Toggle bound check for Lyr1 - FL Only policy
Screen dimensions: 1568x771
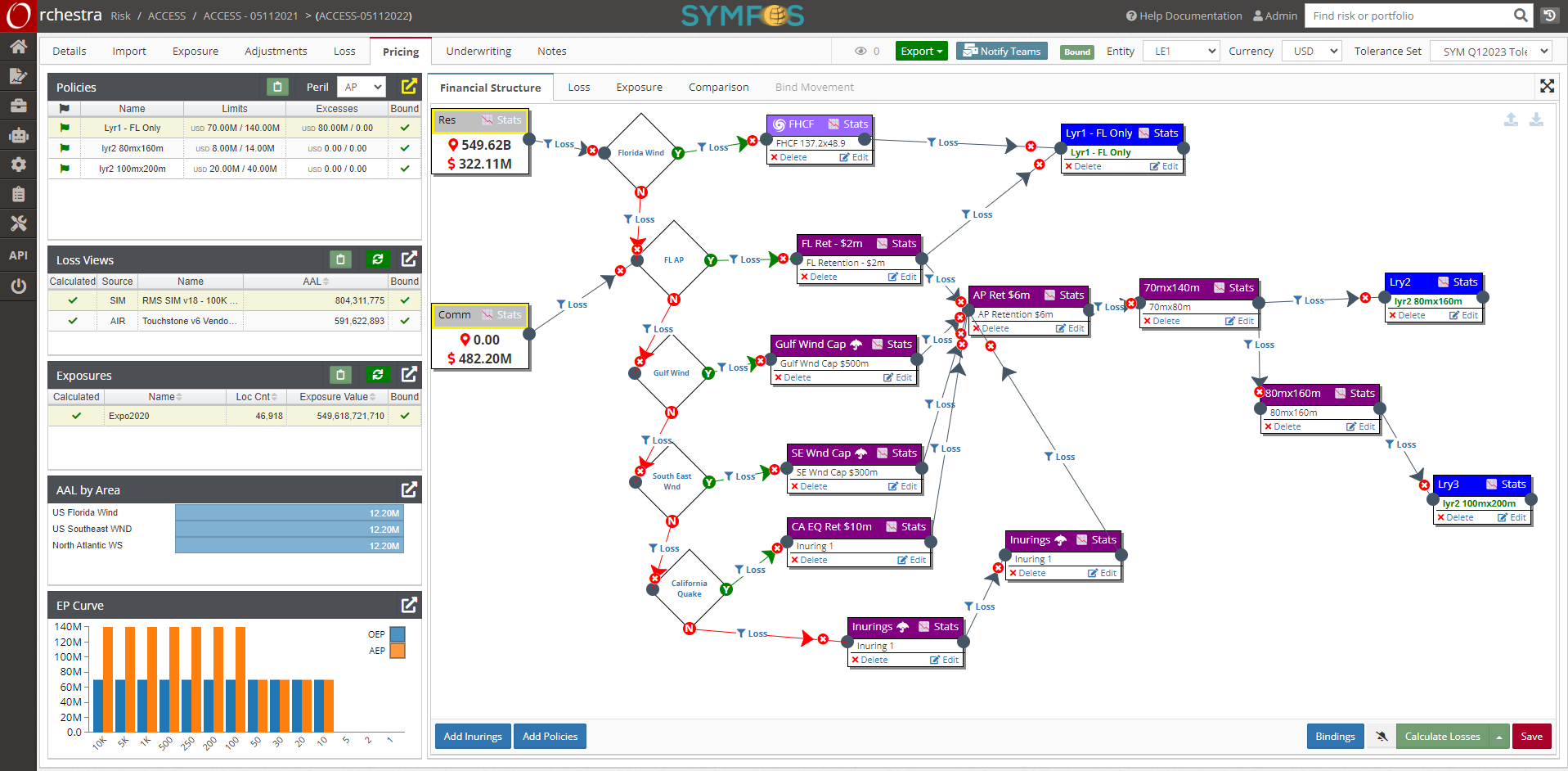click(404, 128)
